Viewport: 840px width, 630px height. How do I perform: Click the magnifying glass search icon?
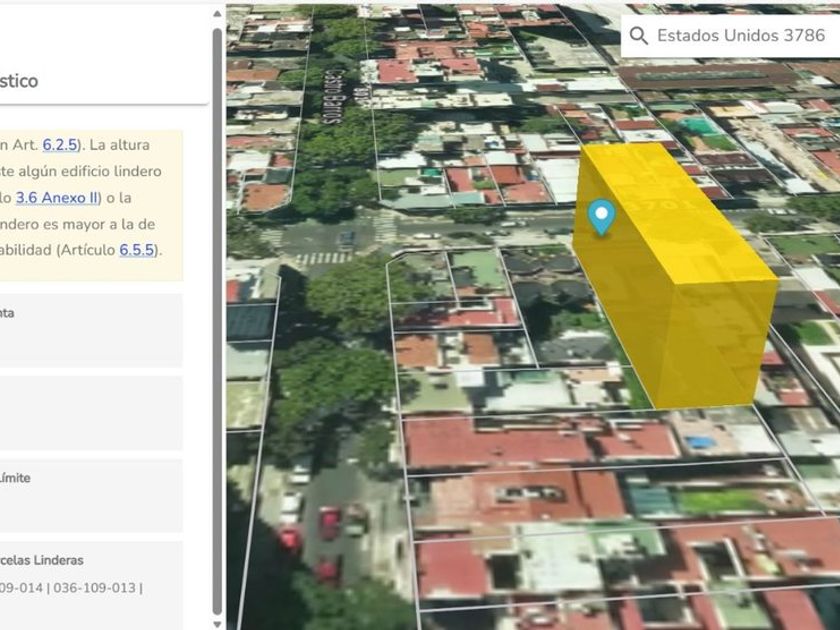pyautogui.click(x=638, y=36)
